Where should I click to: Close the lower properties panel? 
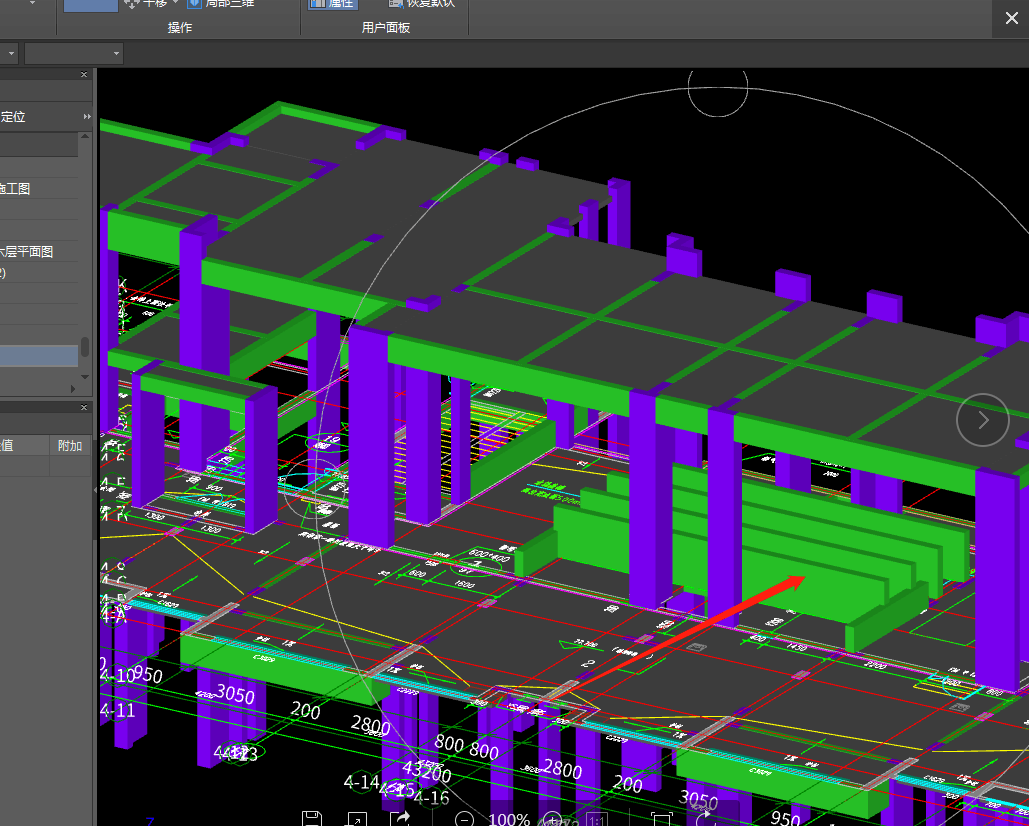coord(84,407)
